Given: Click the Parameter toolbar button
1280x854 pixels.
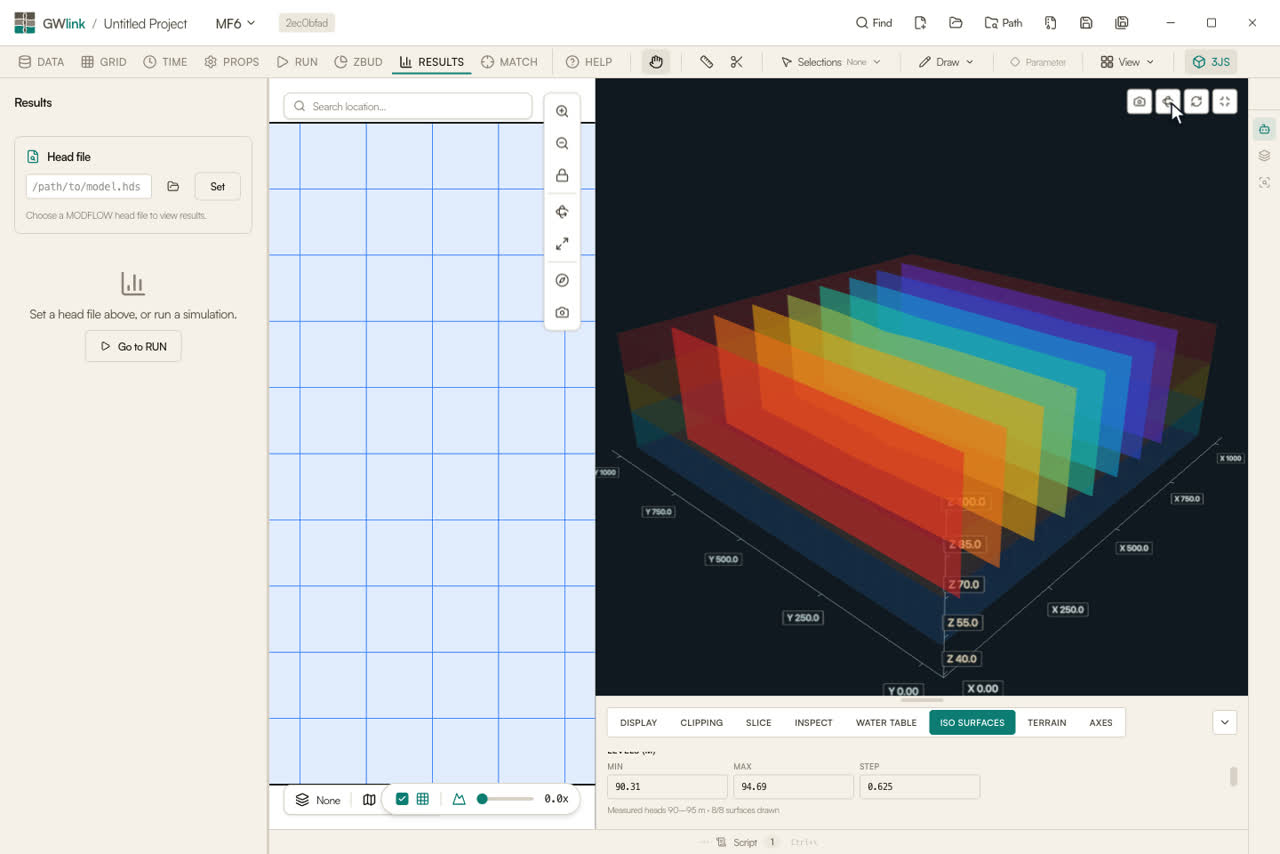Looking at the screenshot, I should (1037, 62).
